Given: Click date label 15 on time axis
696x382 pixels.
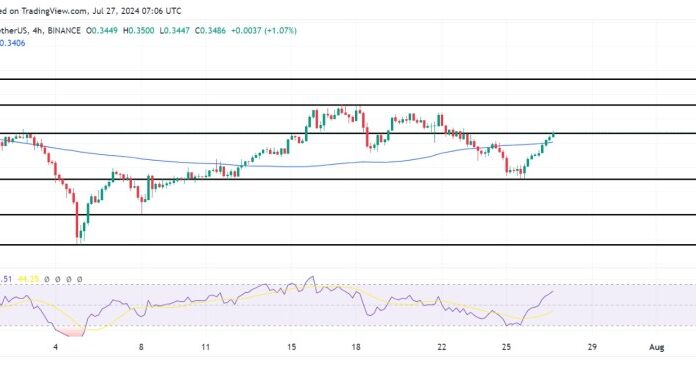Looking at the screenshot, I should [291, 347].
